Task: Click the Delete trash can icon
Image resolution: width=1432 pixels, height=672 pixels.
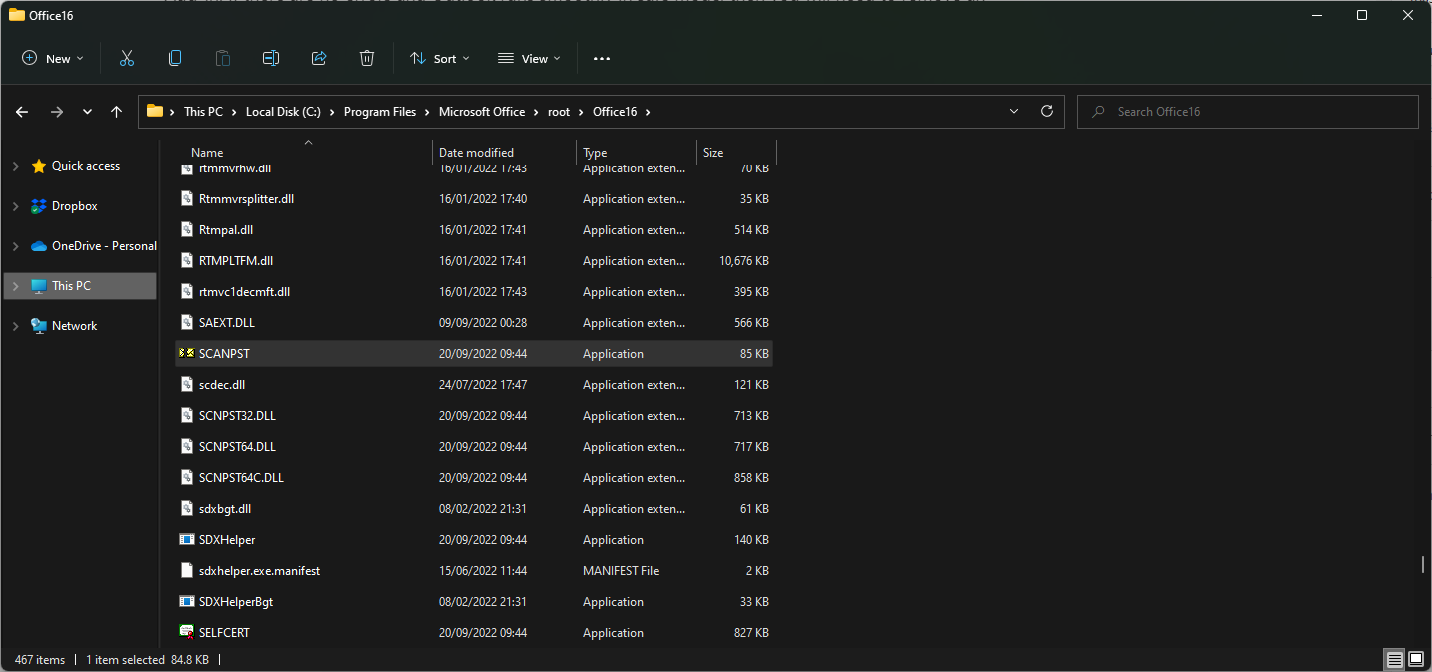Action: [x=367, y=59]
